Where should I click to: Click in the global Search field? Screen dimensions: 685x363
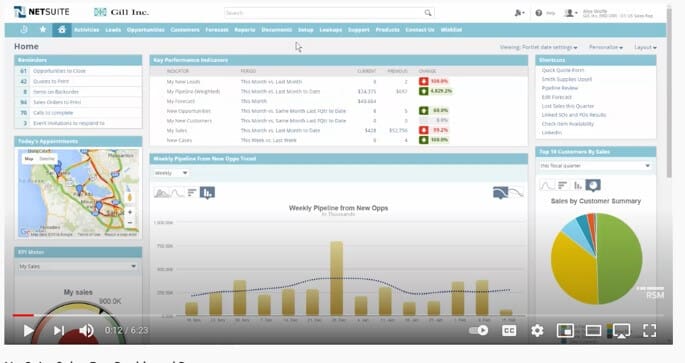click(x=324, y=13)
